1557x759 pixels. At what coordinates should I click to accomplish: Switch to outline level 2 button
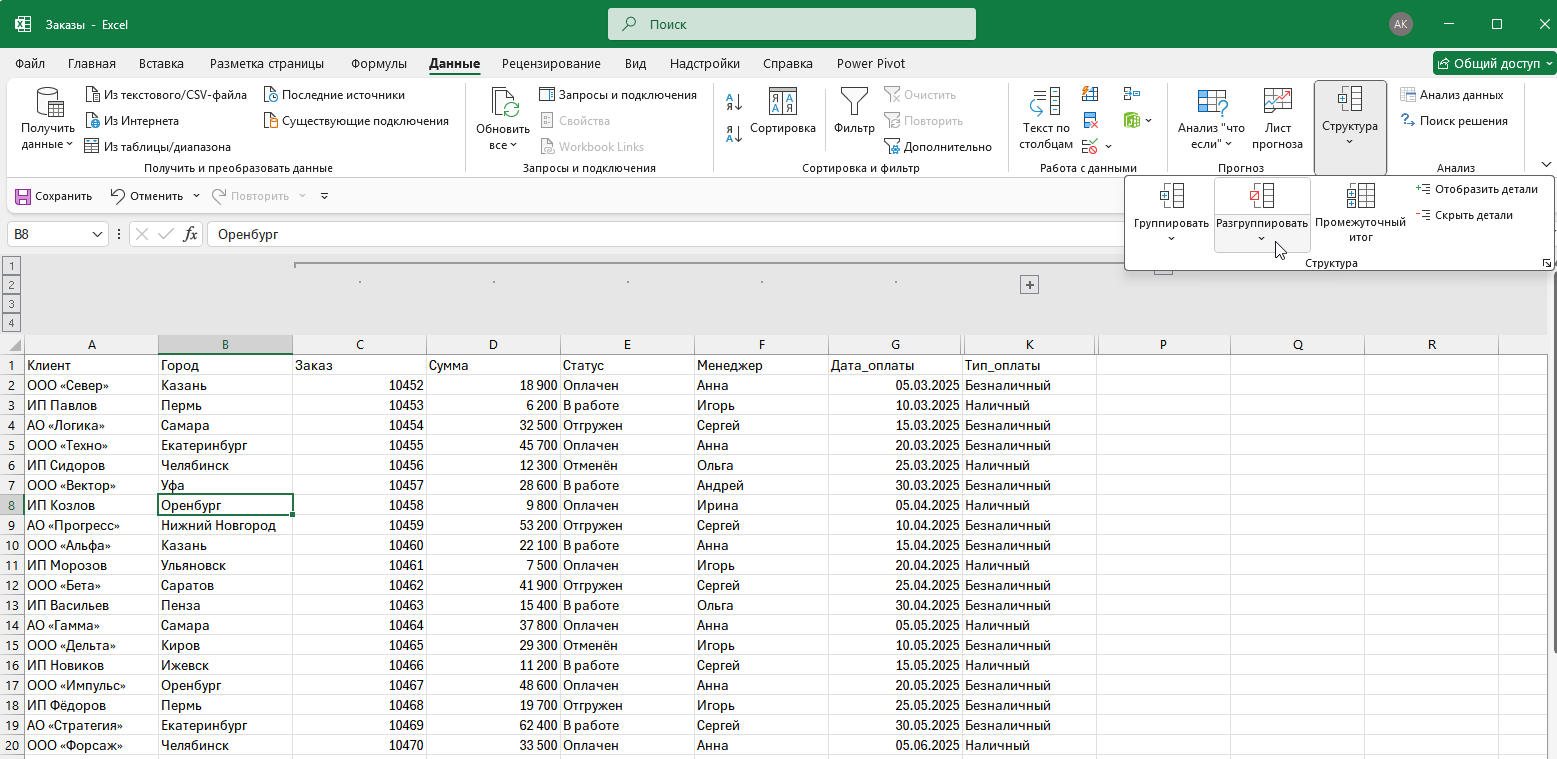tap(12, 285)
